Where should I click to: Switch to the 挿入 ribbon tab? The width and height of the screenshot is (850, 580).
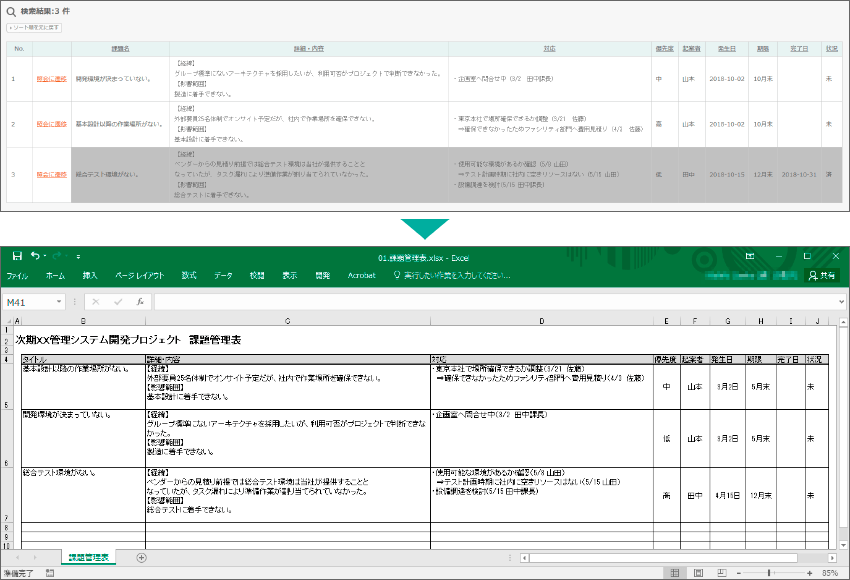[90, 275]
